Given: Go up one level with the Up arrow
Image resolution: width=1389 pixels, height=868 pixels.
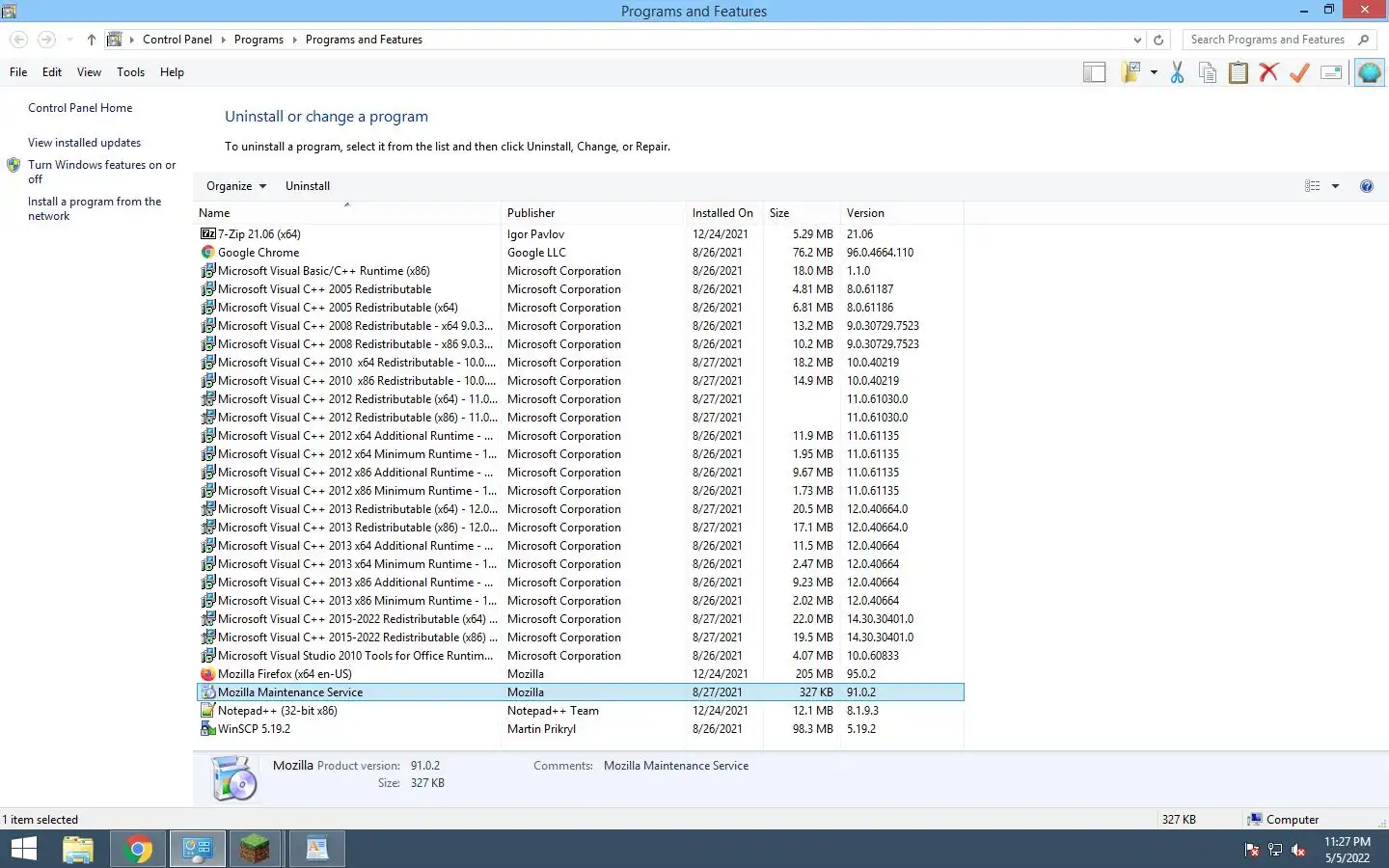Looking at the screenshot, I should pyautogui.click(x=91, y=40).
